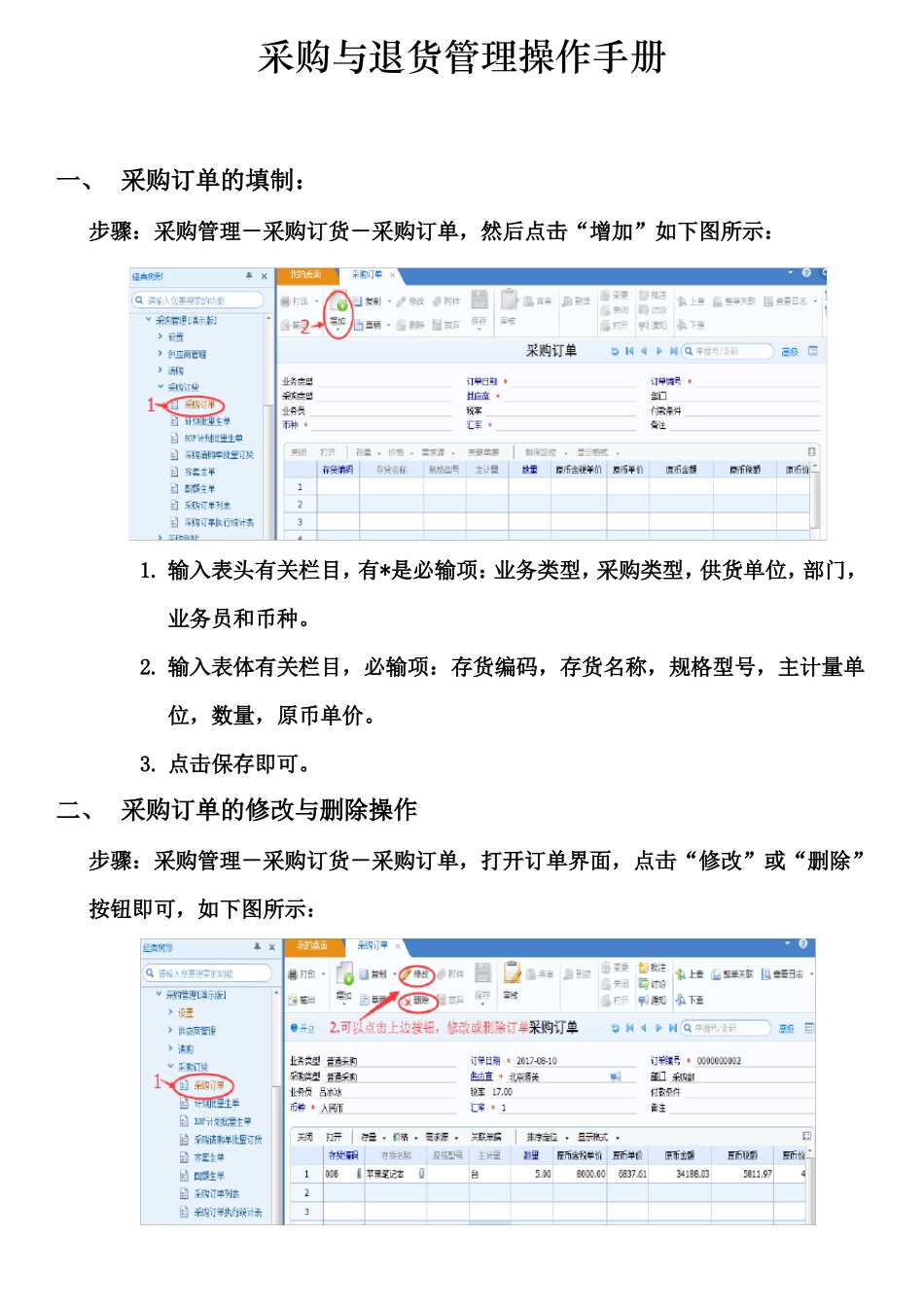The width and height of the screenshot is (924, 1307).
Task: Click the 下查 trace-down icon in first figure
Action: tap(682, 325)
